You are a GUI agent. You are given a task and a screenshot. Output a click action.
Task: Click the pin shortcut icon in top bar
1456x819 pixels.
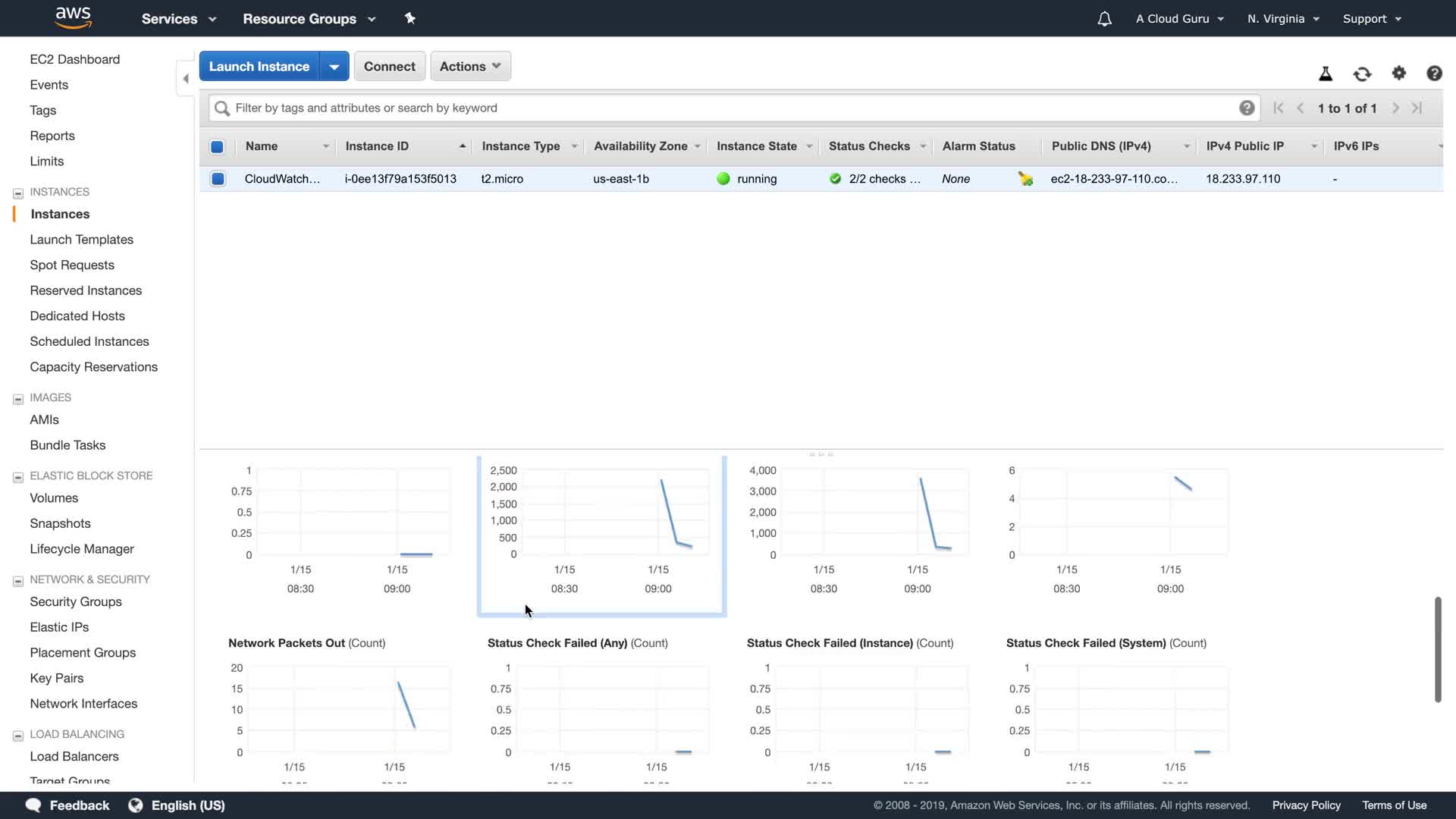click(410, 18)
